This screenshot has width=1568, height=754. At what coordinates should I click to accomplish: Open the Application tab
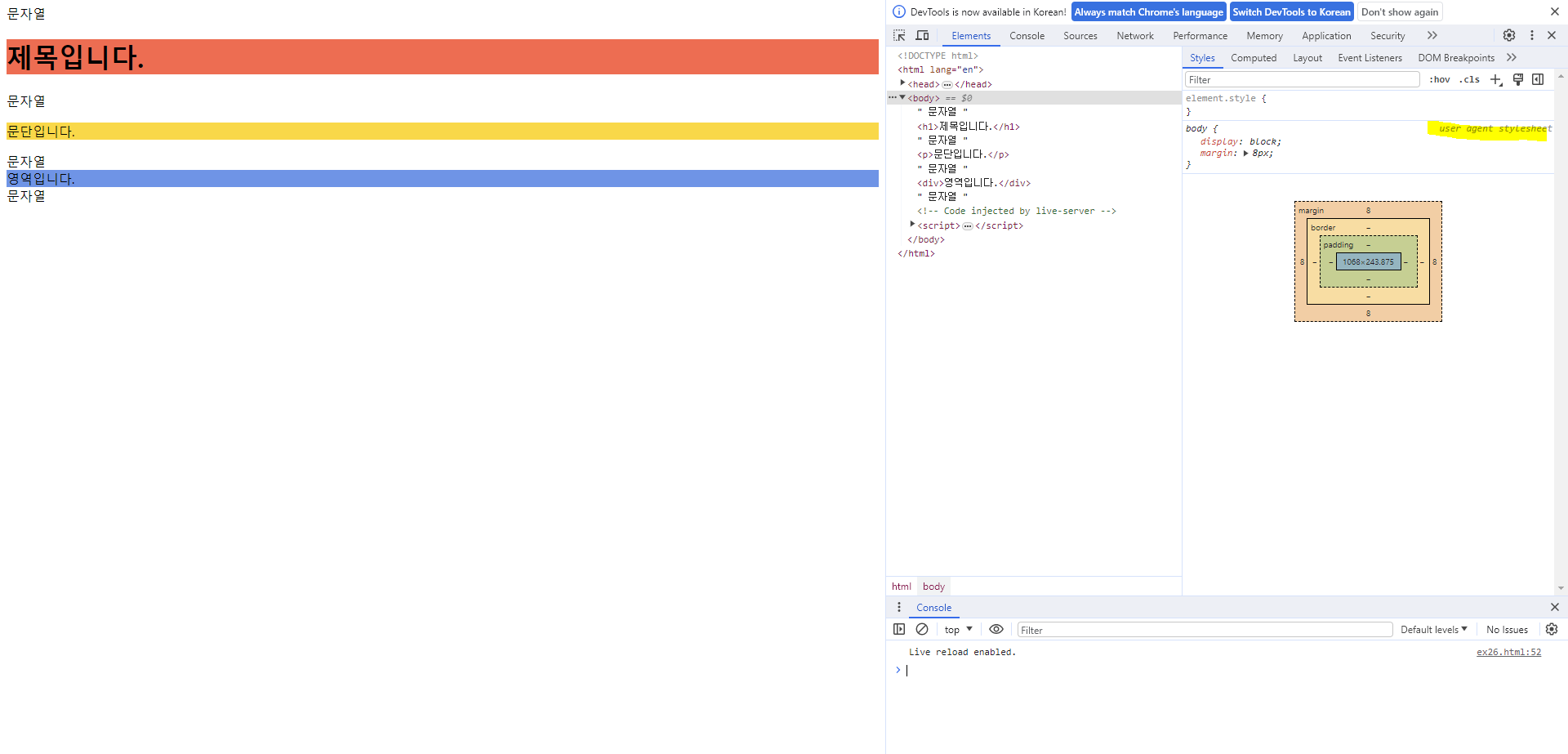pos(1326,35)
